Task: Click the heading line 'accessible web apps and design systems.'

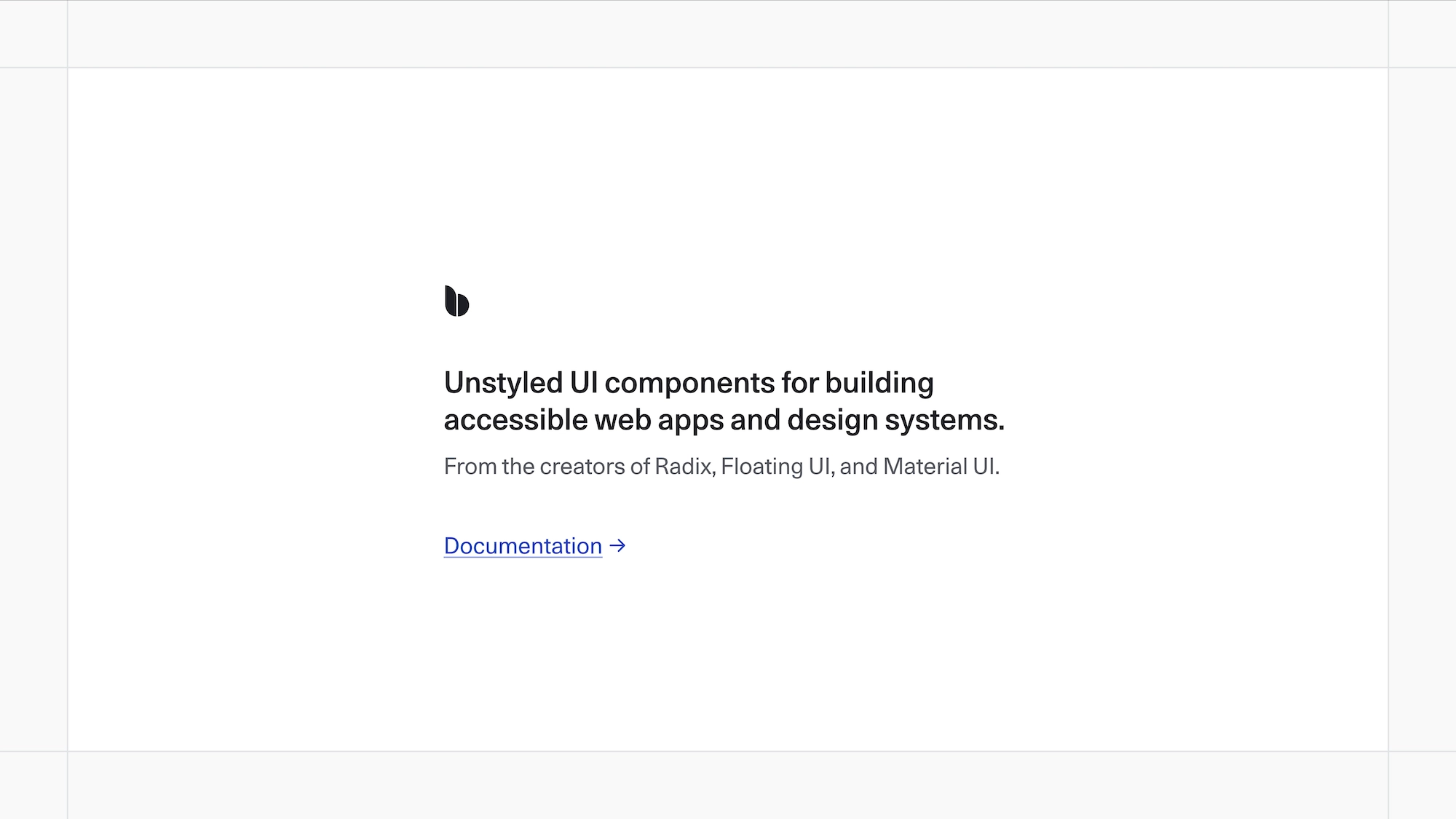Action: 724,420
